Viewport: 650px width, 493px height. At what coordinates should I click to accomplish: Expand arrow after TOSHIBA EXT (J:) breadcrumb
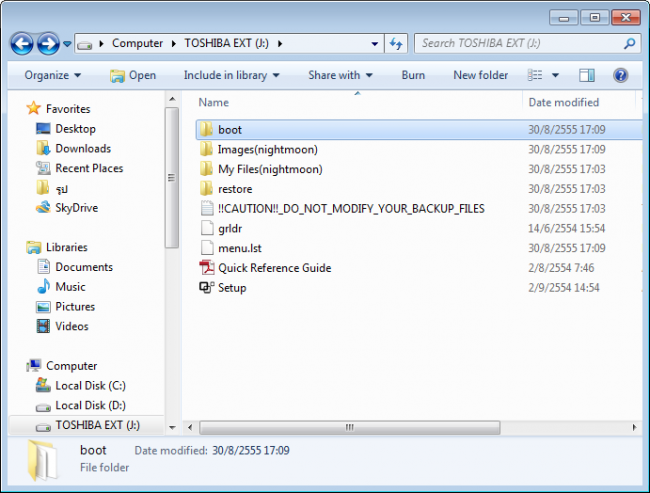(280, 44)
